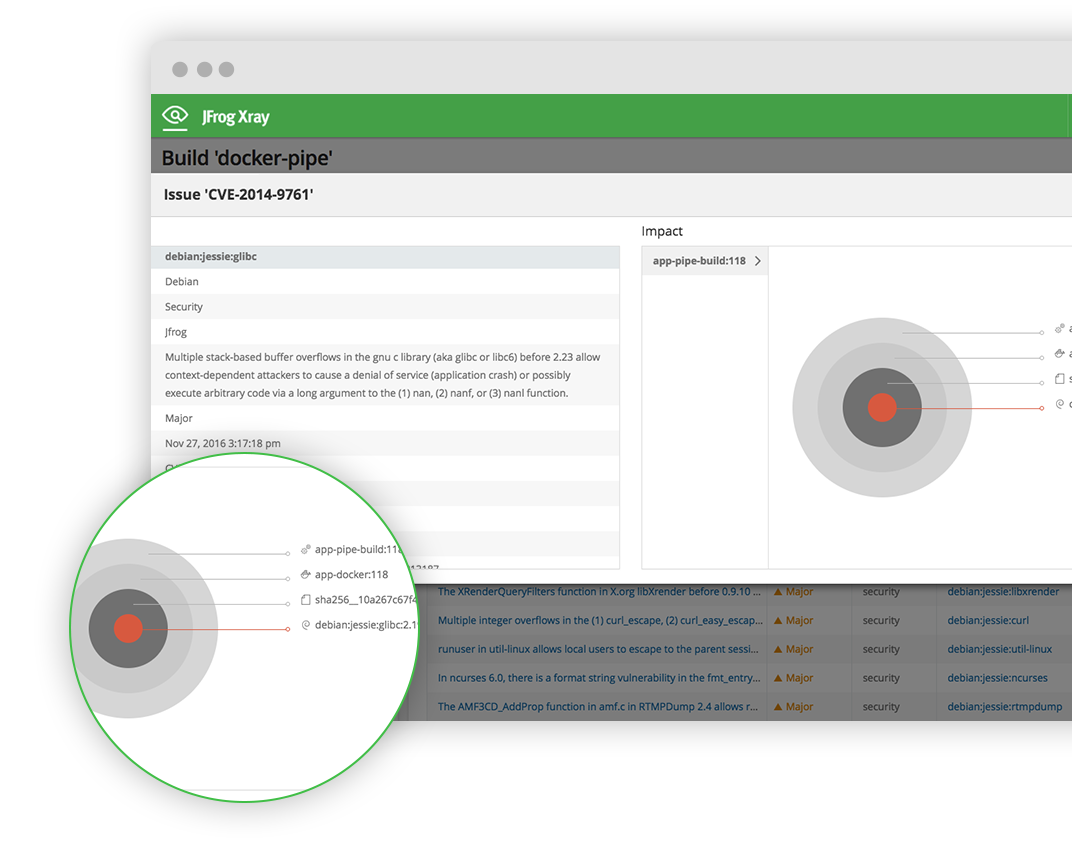Screen dimensions: 1072x868
Task: Select sha256__10a267c67f4 label in magnified view
Action: [366, 599]
